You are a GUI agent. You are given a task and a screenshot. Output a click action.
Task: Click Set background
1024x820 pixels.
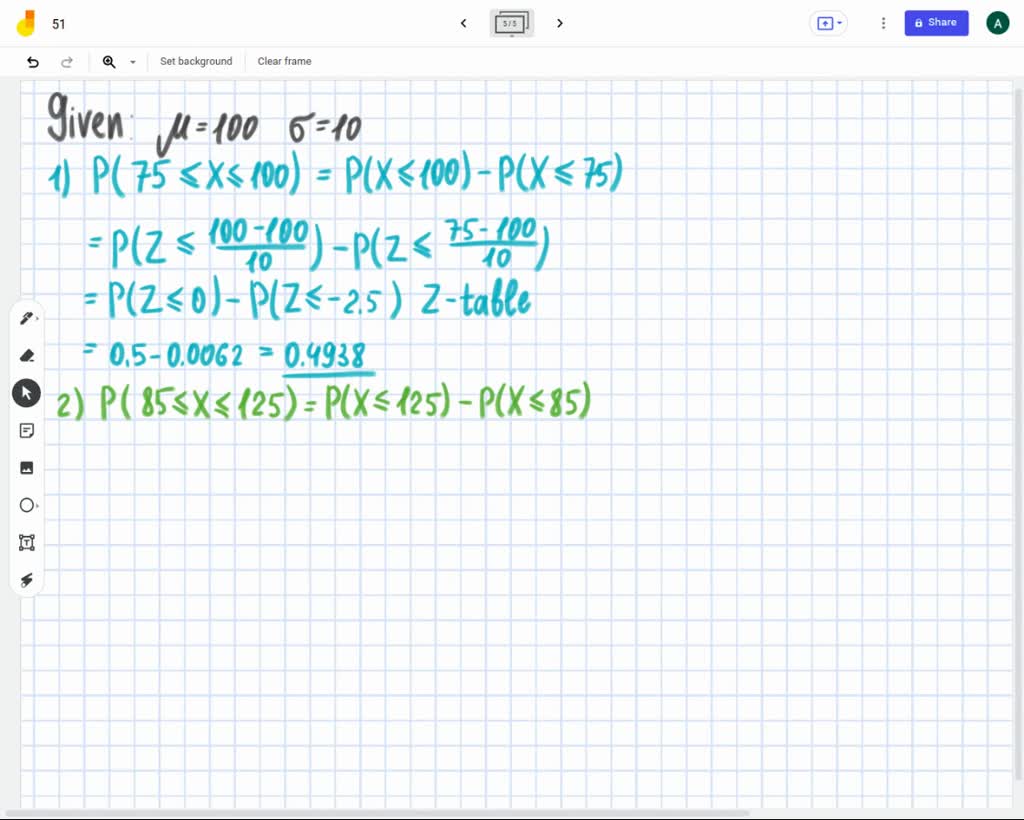click(196, 61)
